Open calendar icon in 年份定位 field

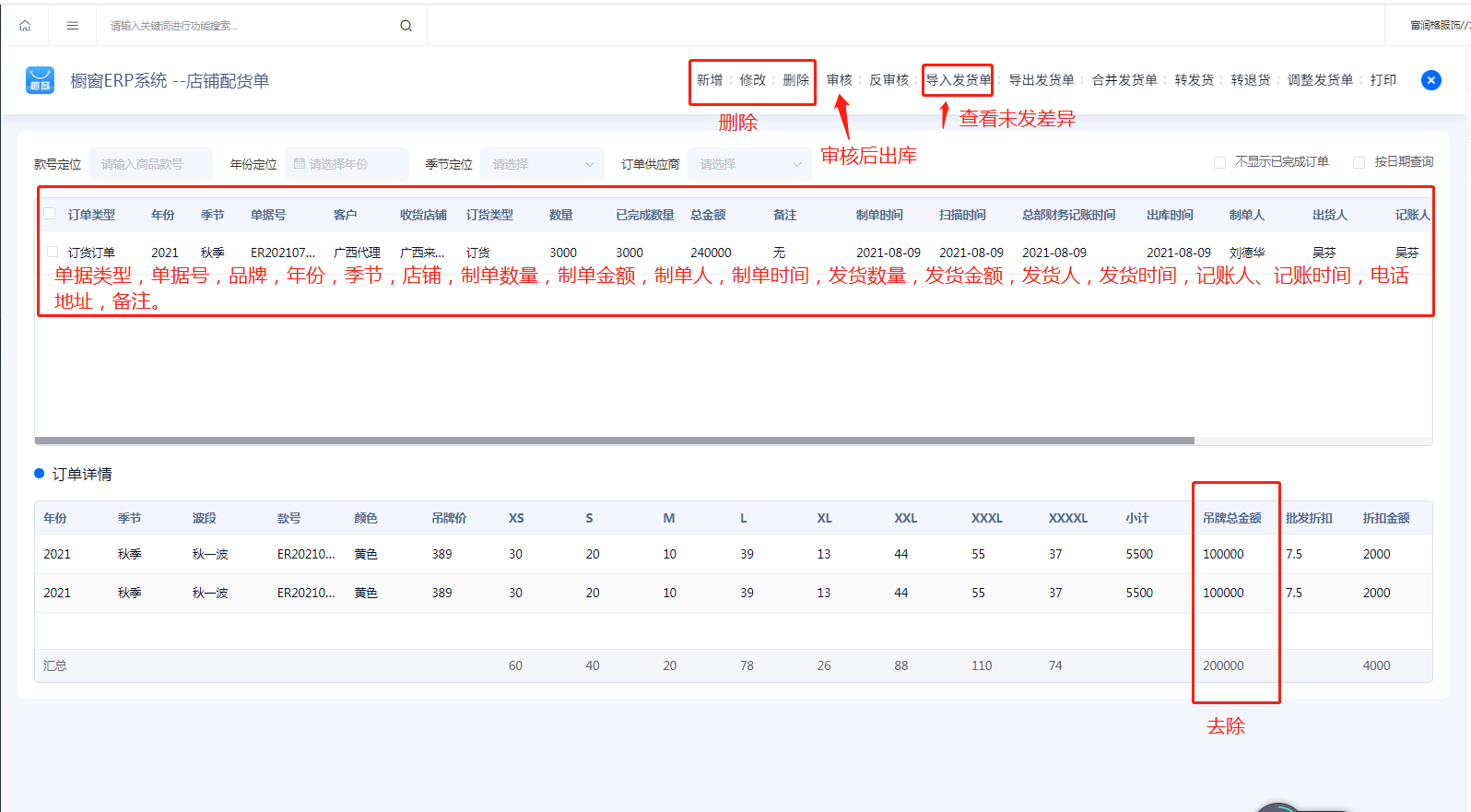click(x=299, y=164)
